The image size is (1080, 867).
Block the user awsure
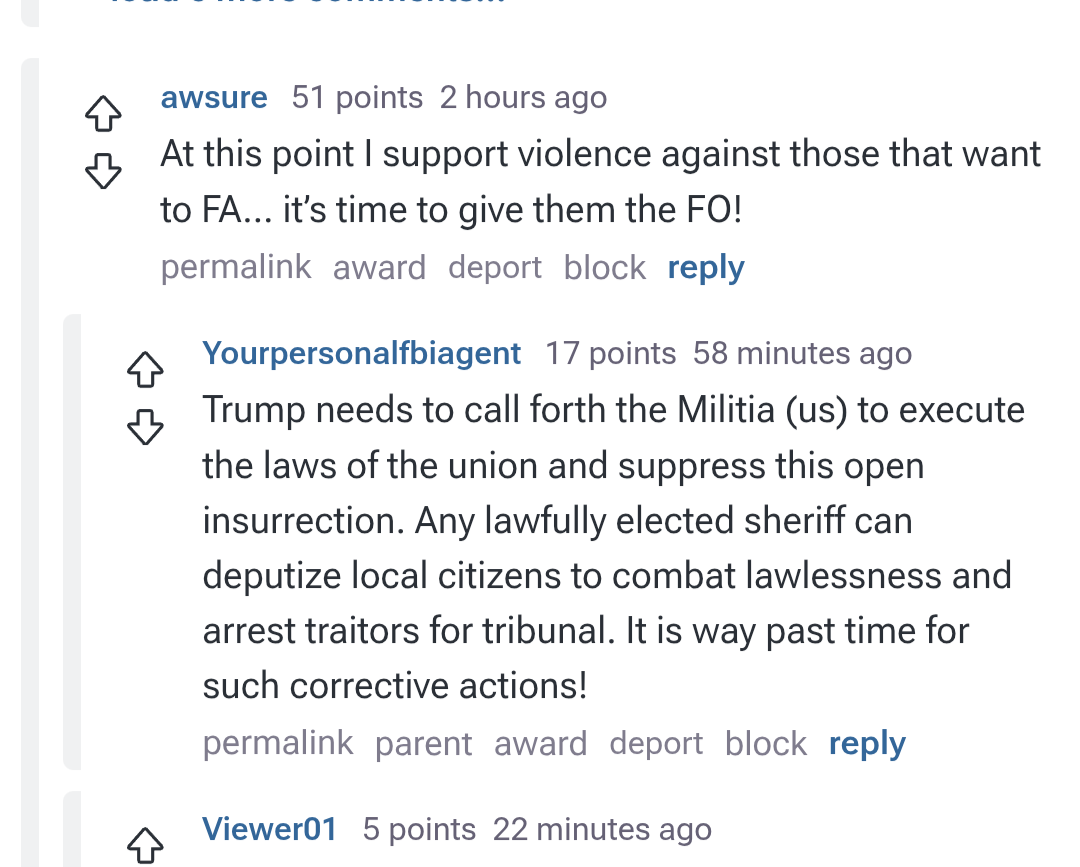tap(605, 268)
